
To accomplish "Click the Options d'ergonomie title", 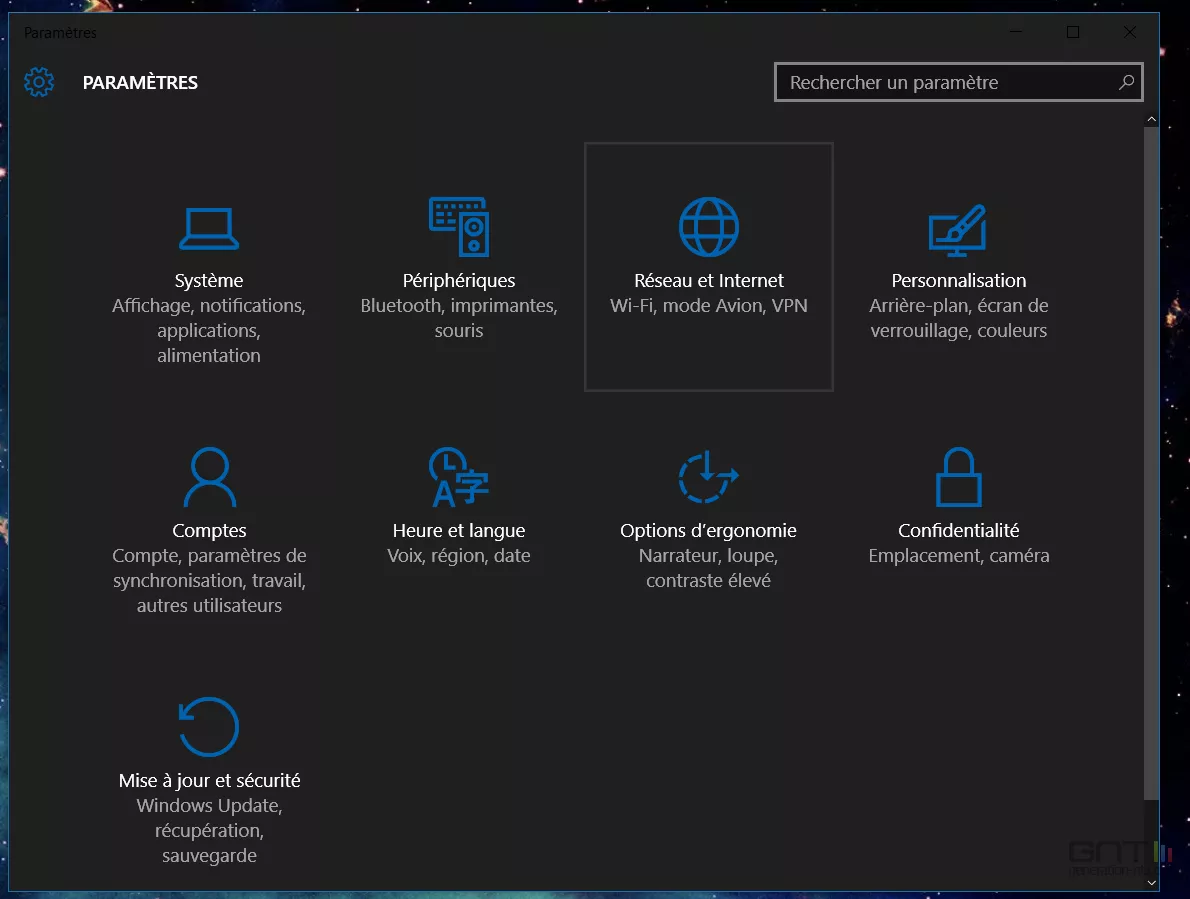I will coord(708,530).
